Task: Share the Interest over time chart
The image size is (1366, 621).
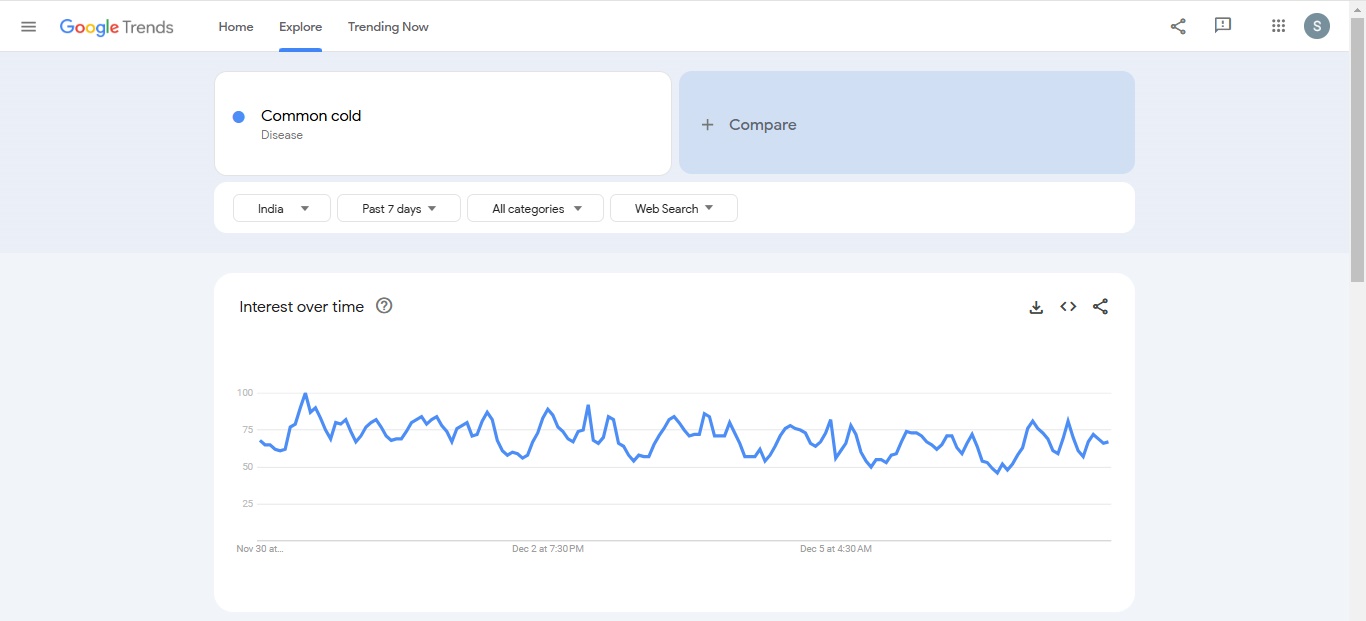Action: pos(1100,306)
